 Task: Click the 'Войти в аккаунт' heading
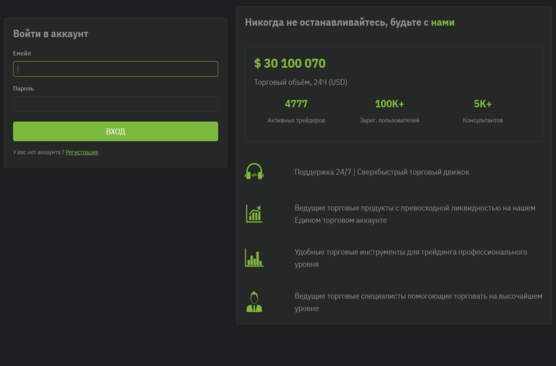click(51, 34)
